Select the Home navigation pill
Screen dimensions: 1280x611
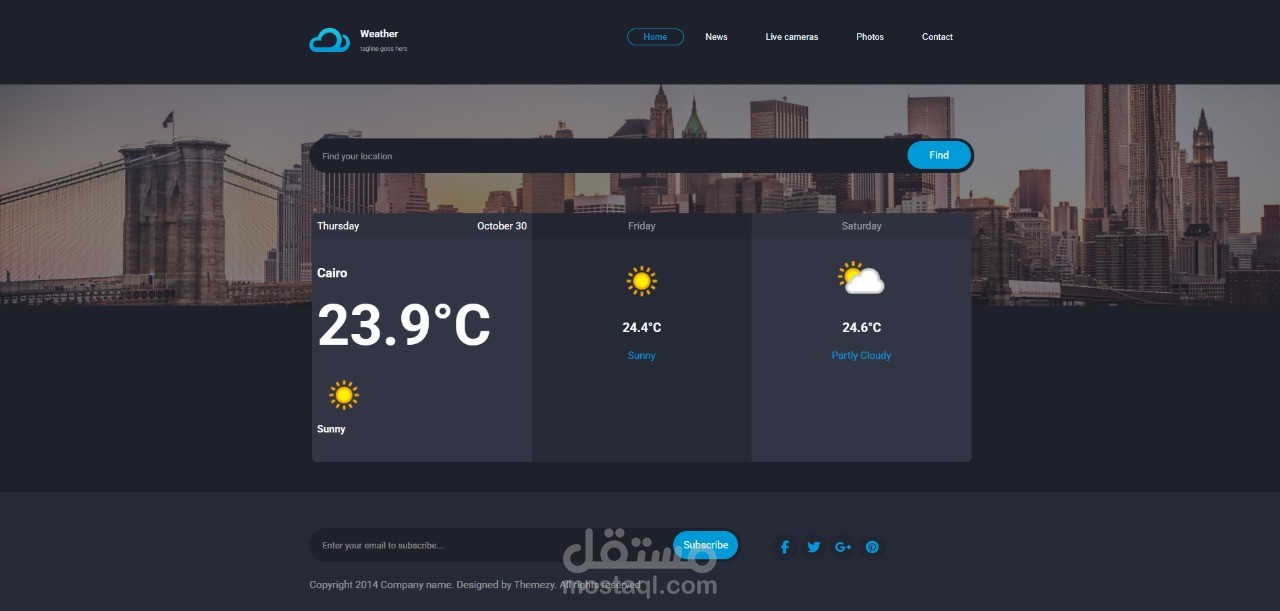click(x=655, y=36)
